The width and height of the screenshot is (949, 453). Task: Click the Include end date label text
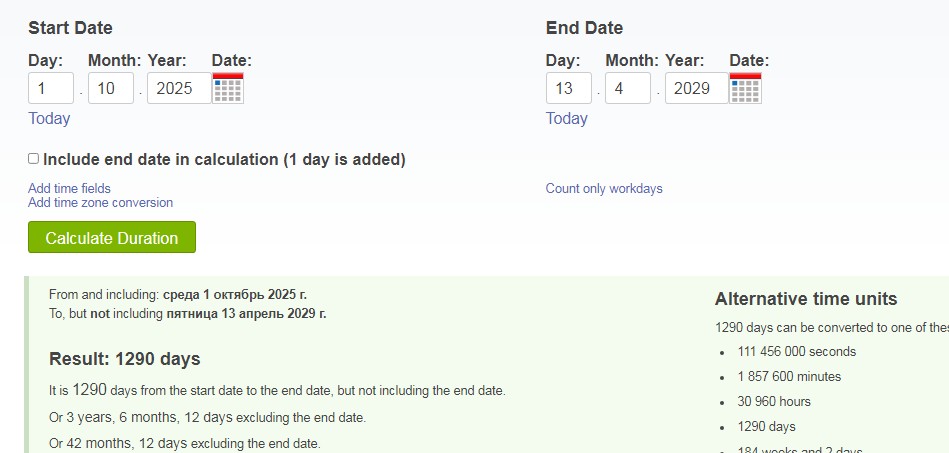(224, 160)
